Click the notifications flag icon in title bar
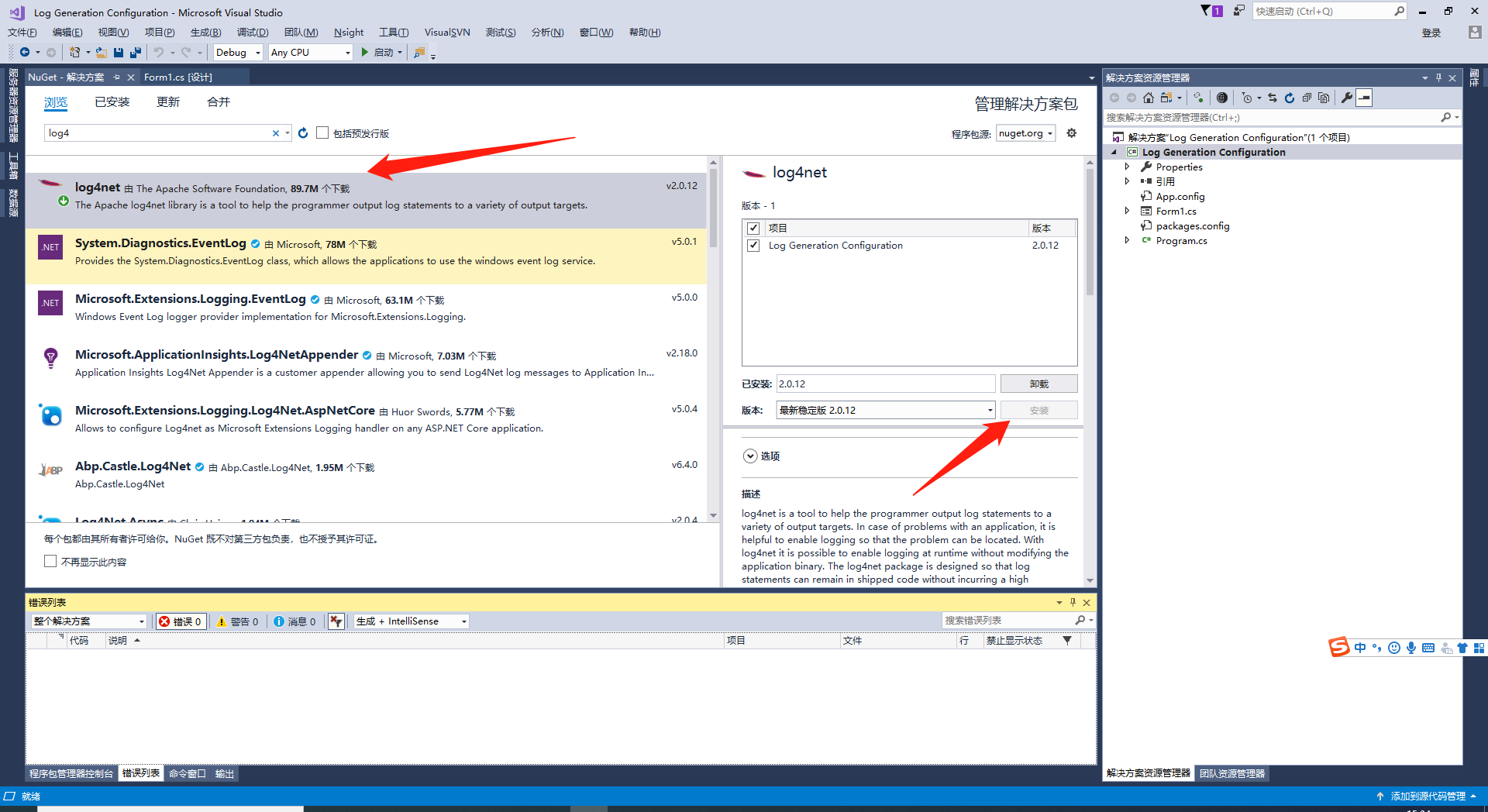1488x812 pixels. click(x=1211, y=11)
